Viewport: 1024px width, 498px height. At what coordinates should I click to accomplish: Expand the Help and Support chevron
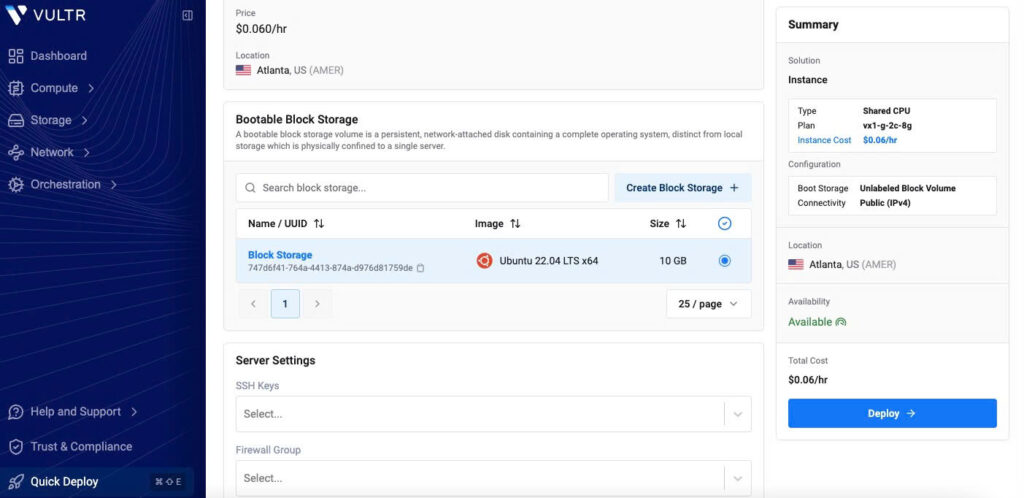coord(134,412)
